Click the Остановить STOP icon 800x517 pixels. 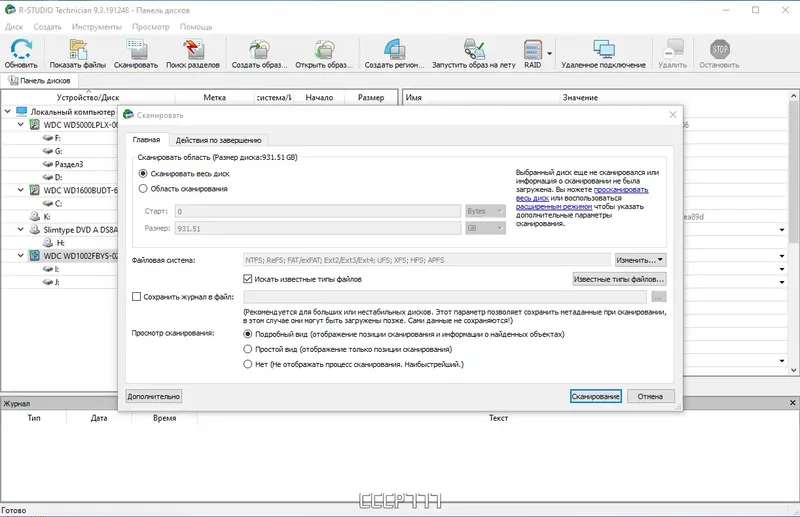point(719,50)
